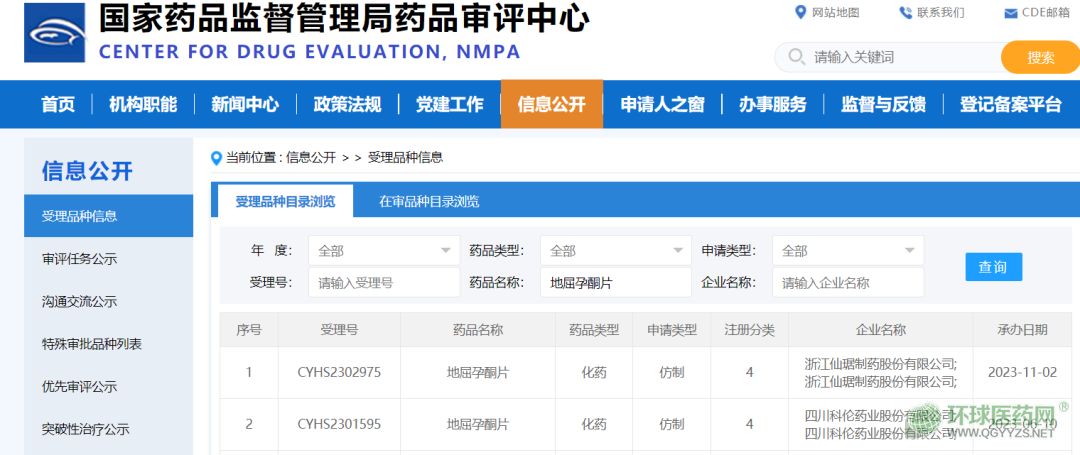Click the current location pin icon

216,158
